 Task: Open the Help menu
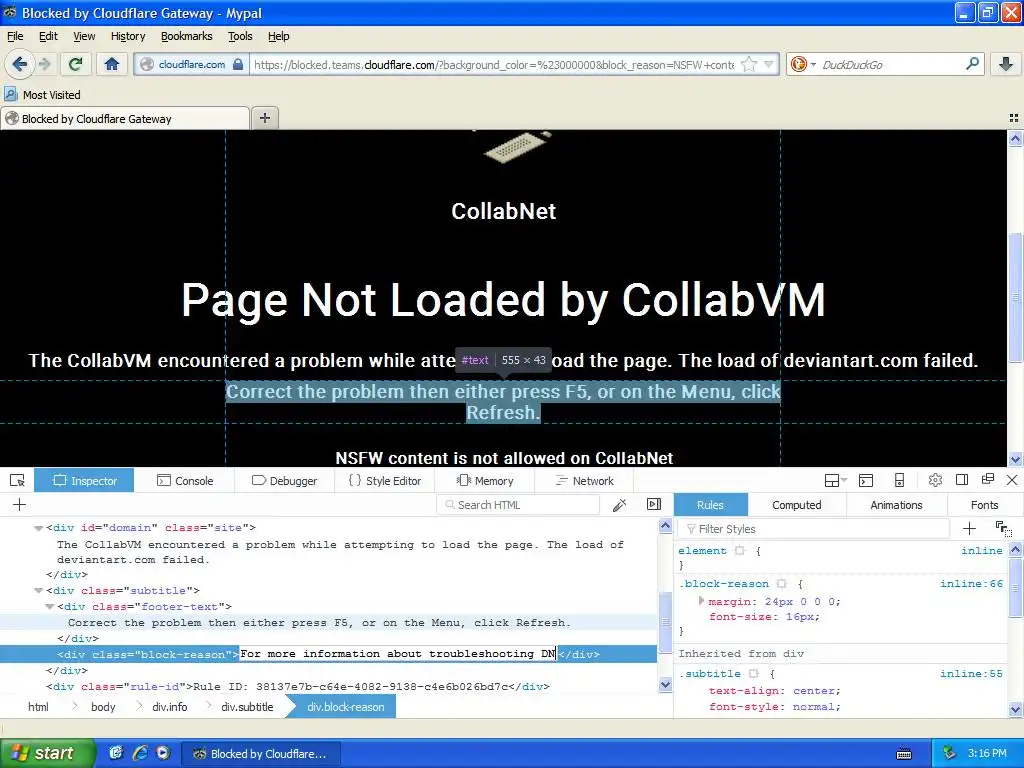pos(279,36)
